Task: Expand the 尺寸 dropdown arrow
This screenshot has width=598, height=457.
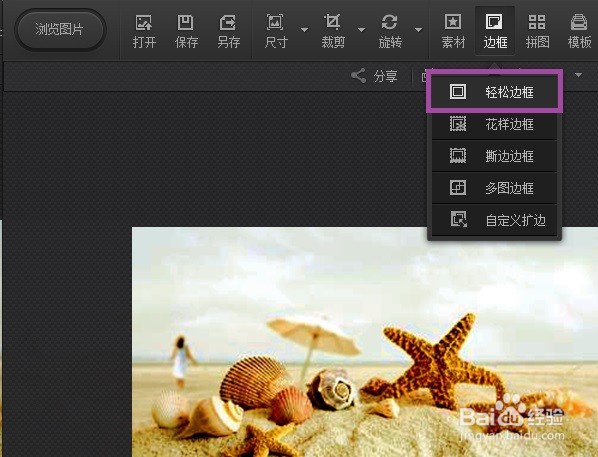Action: [304, 30]
